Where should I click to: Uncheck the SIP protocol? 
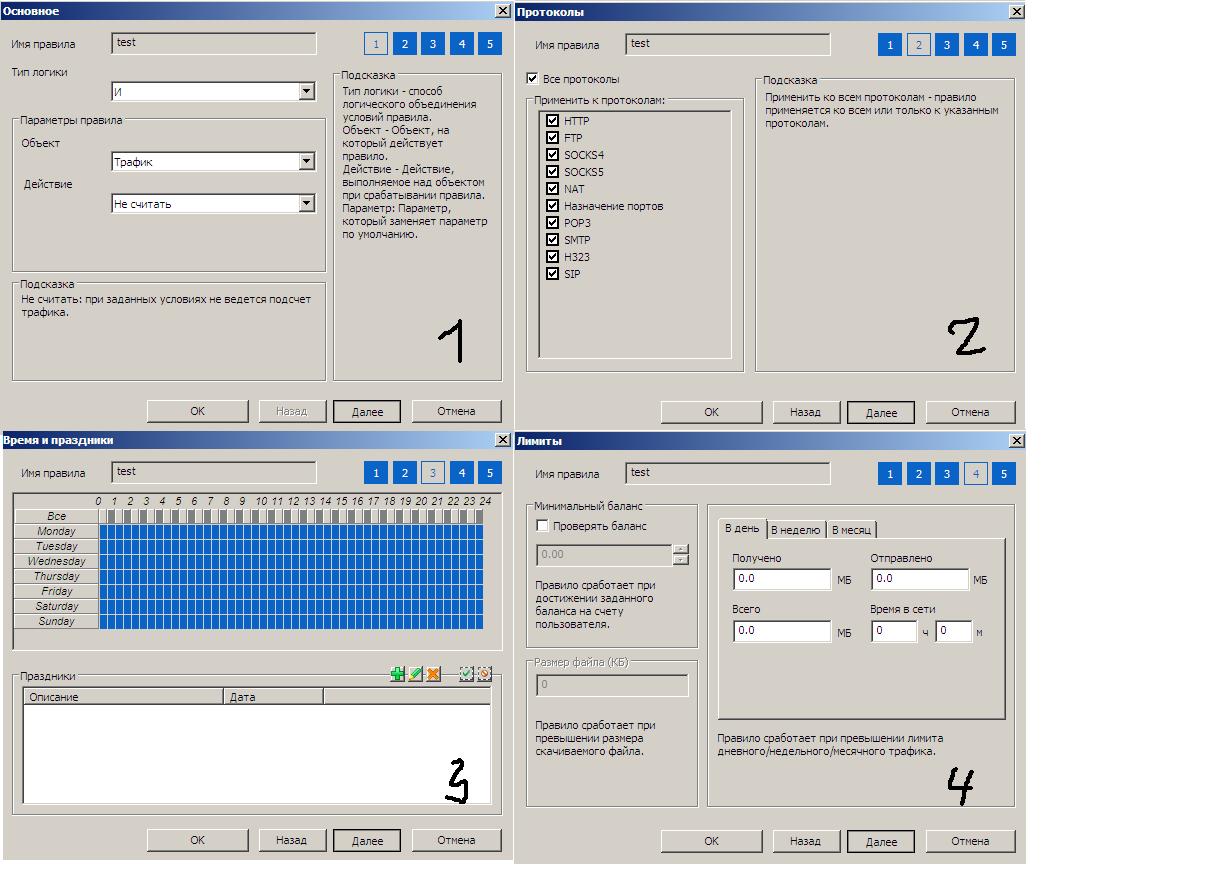point(552,274)
